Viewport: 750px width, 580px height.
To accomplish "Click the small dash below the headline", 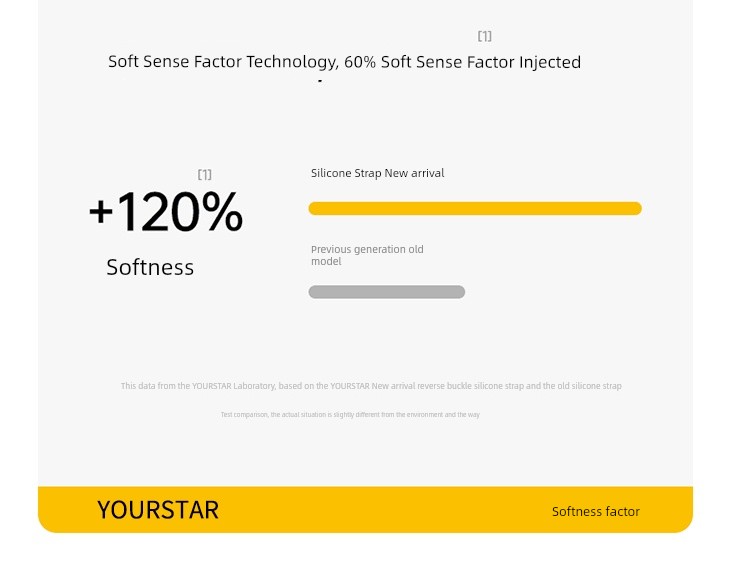I will 320,81.
